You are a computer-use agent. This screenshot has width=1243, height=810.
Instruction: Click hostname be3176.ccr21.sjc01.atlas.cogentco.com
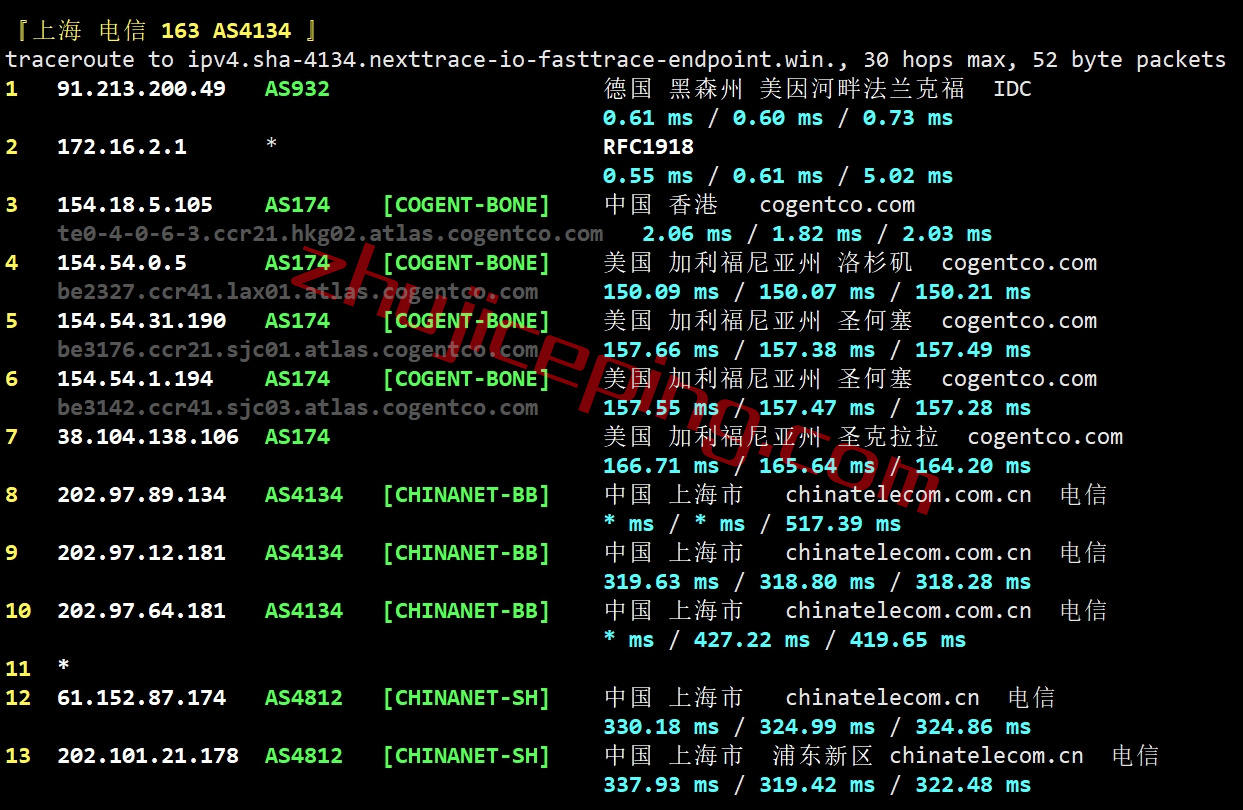point(298,350)
